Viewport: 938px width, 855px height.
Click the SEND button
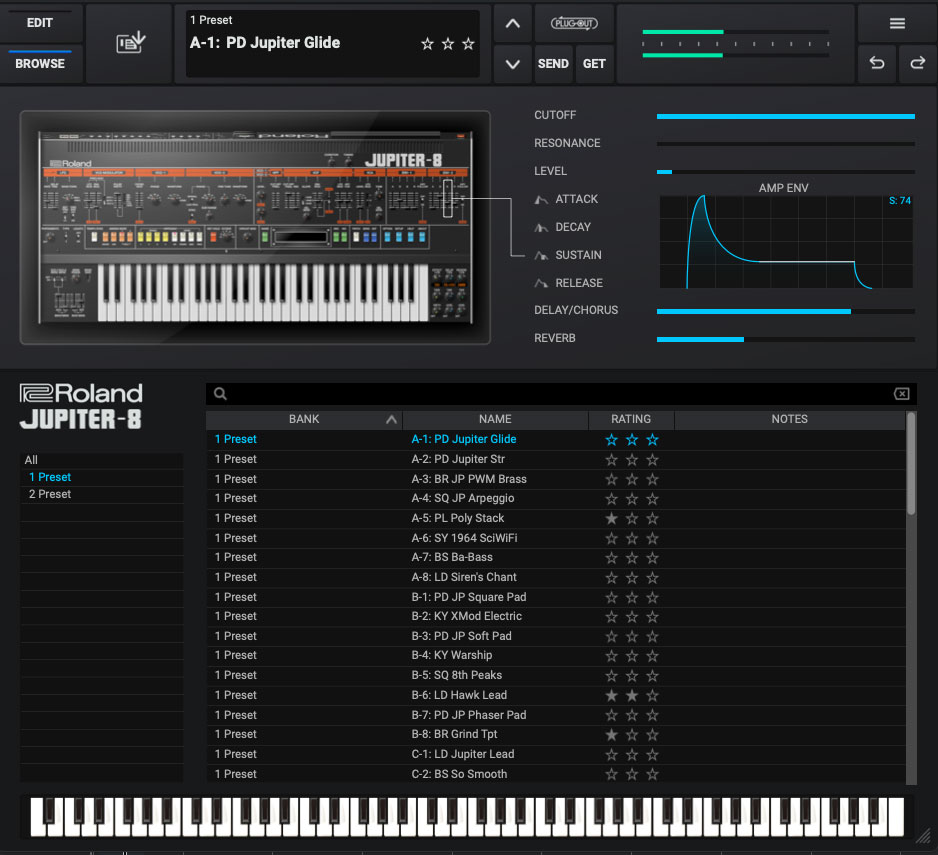click(553, 64)
